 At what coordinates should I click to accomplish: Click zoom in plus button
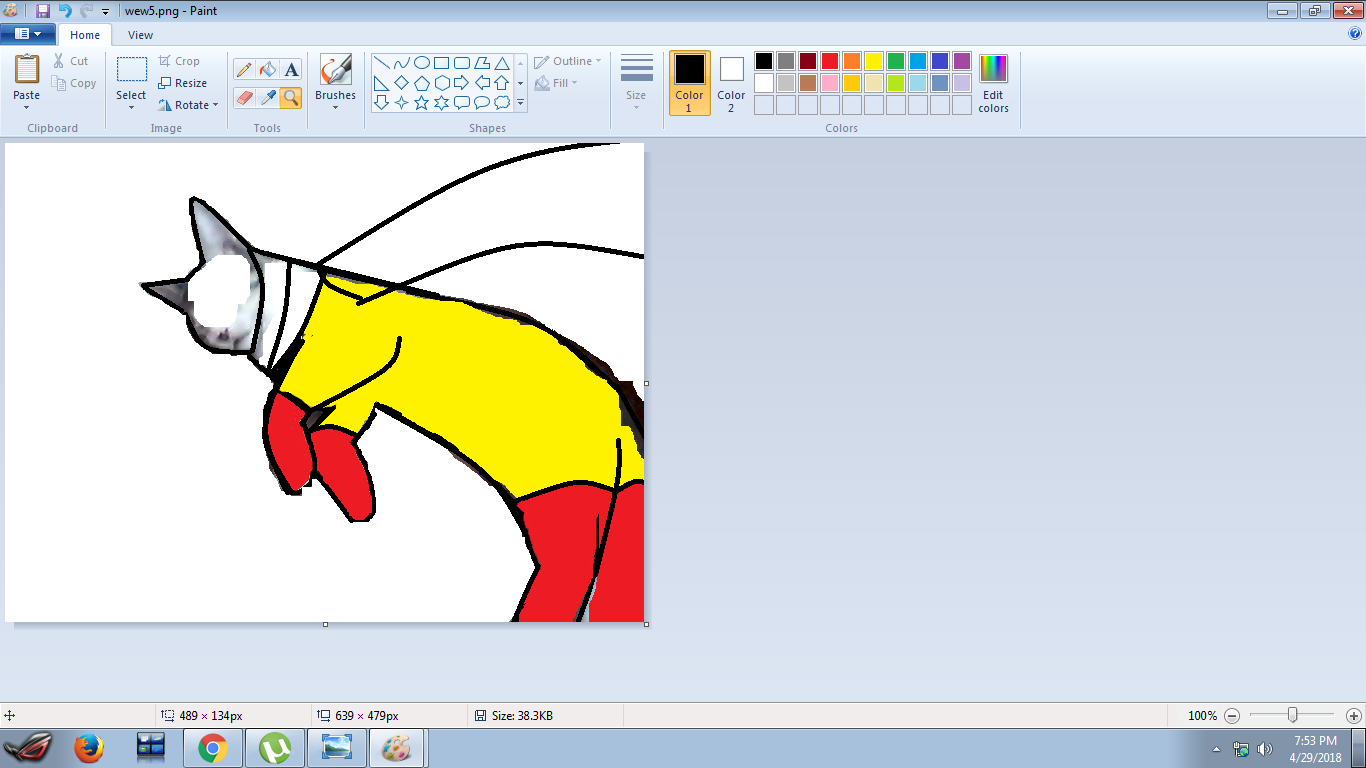(1354, 716)
